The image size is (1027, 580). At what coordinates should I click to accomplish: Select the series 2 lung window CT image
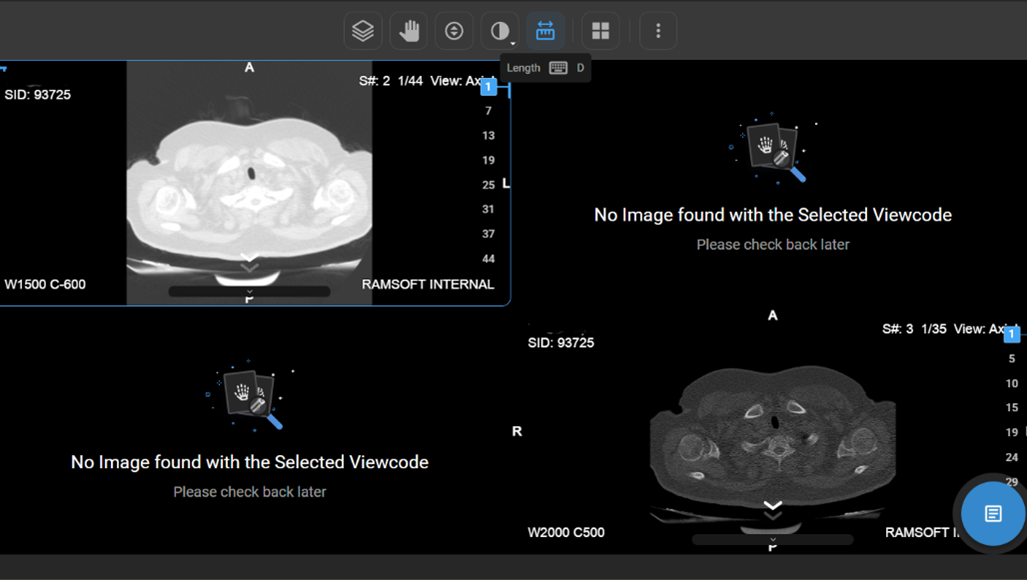point(249,180)
